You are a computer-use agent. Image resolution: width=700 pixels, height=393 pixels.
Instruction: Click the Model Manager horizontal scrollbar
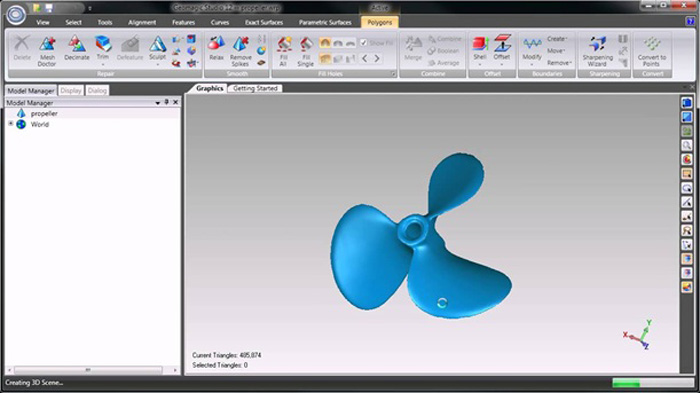(88, 370)
